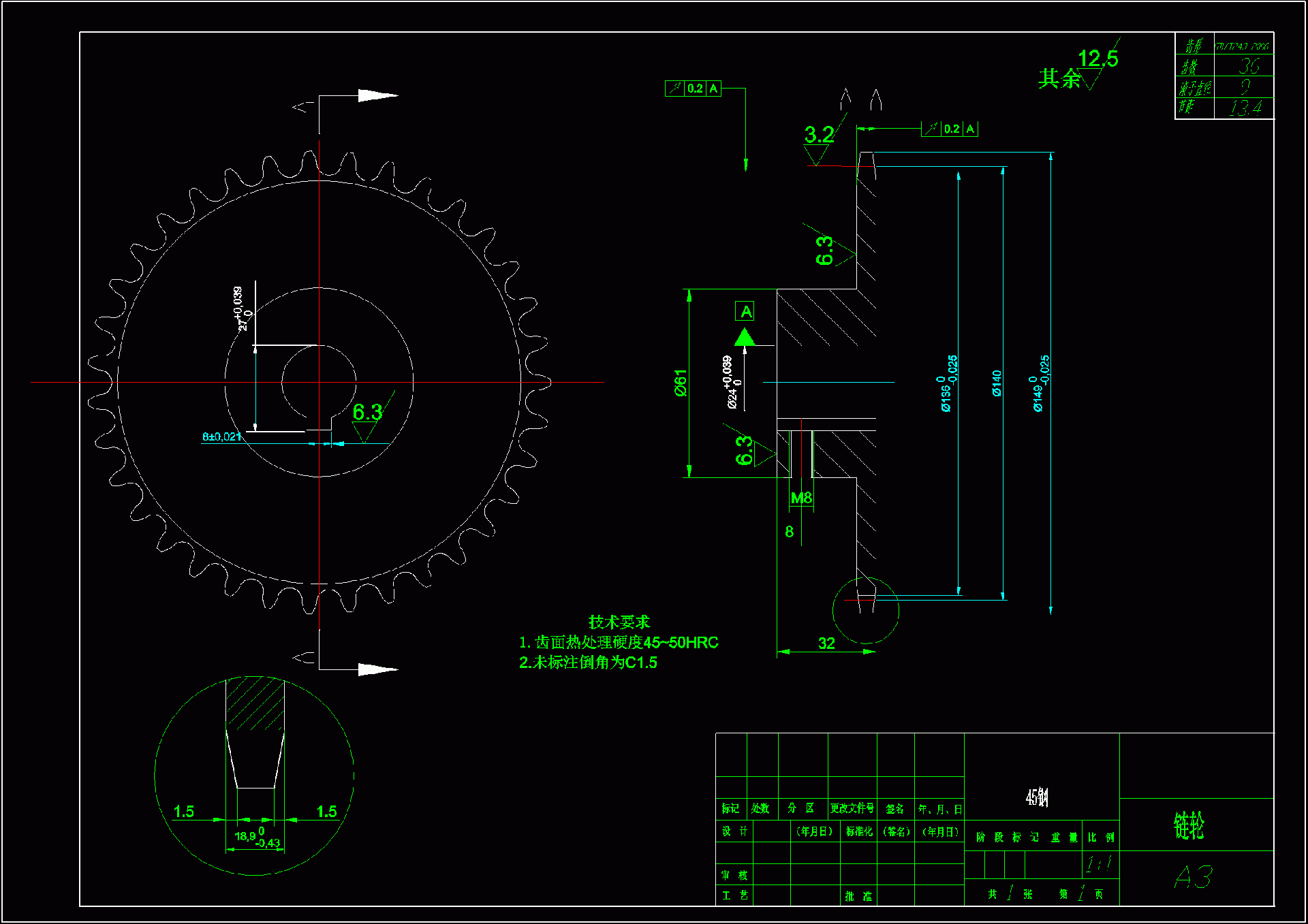1308x924 pixels.
Task: Select the 6.3 roughness symbol near the keyway
Action: tap(367, 413)
